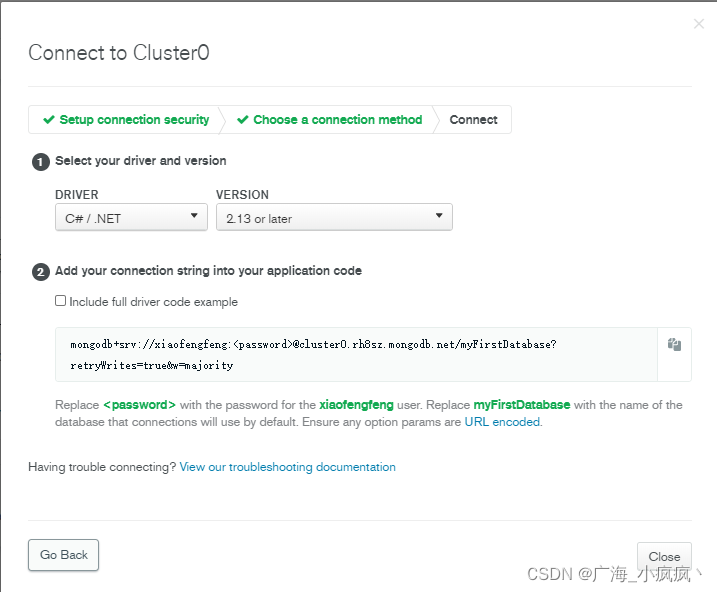This screenshot has height=592, width=717.
Task: Copy the connection string with clipboard icon
Action: (x=674, y=345)
